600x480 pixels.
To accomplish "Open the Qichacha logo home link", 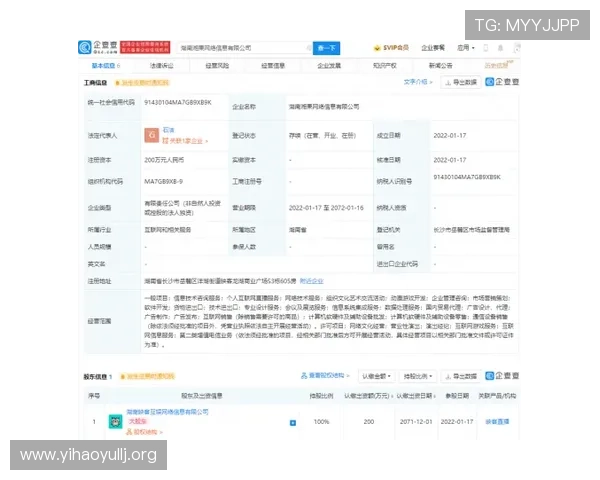I will point(98,47).
